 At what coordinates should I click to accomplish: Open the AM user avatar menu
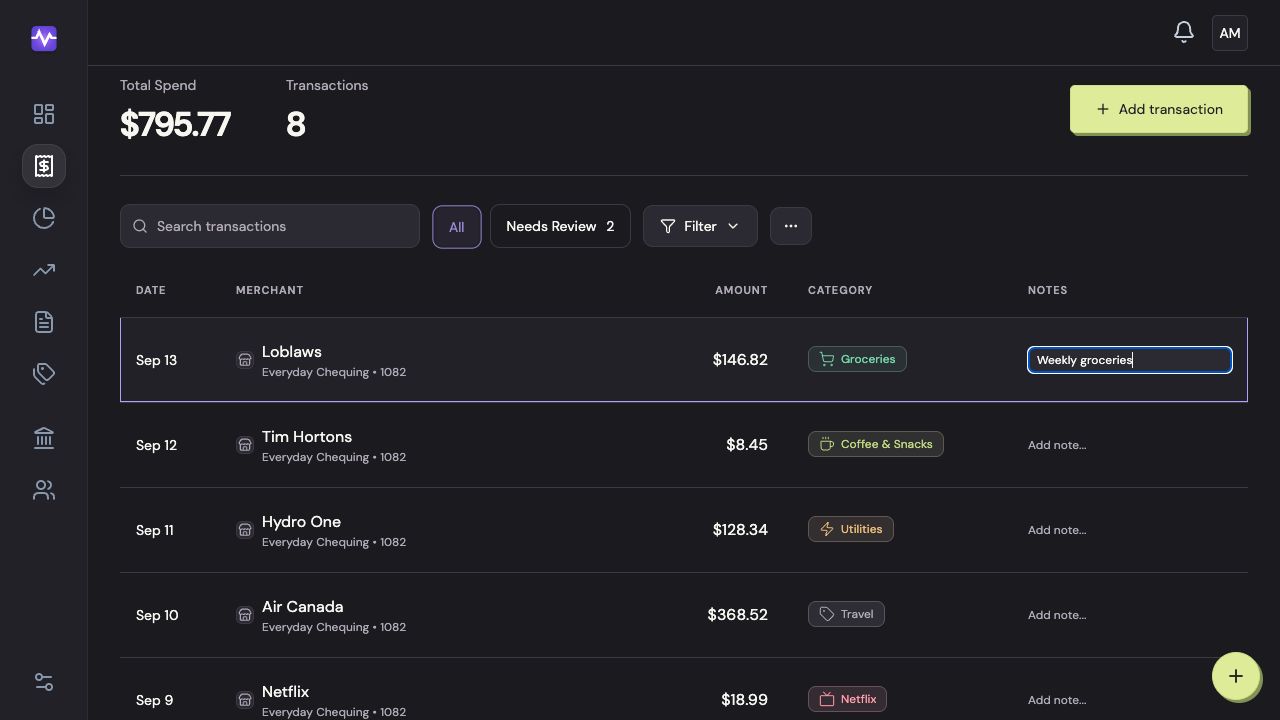tap(1230, 33)
